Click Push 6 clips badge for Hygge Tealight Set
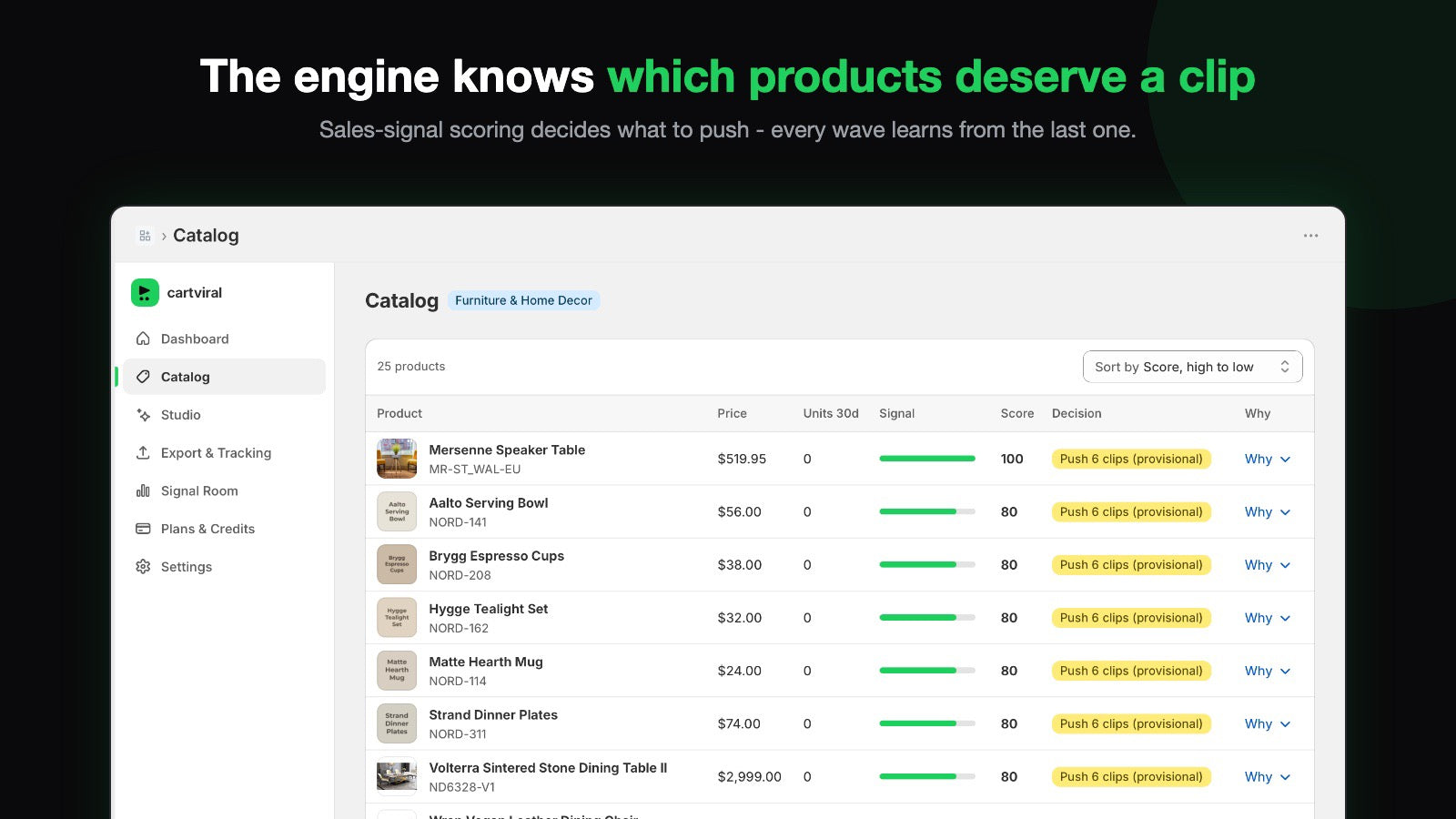 click(x=1131, y=618)
